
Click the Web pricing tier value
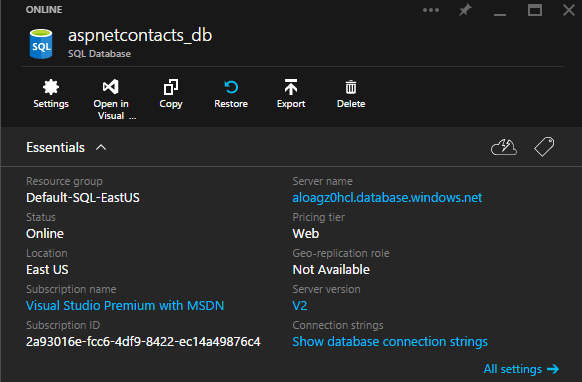pyautogui.click(x=306, y=234)
